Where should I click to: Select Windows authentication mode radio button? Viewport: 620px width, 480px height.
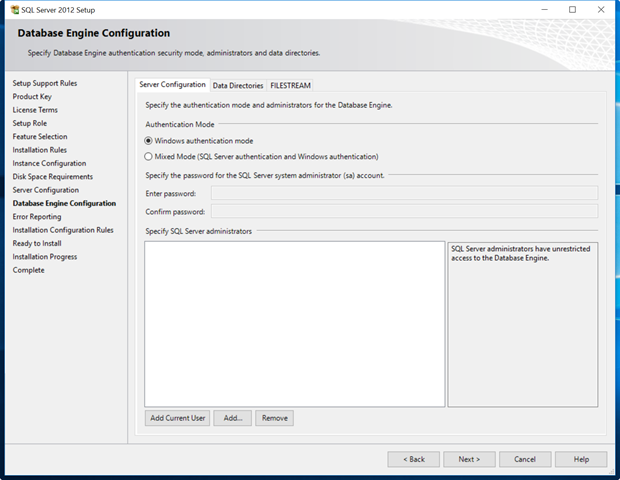[x=149, y=141]
